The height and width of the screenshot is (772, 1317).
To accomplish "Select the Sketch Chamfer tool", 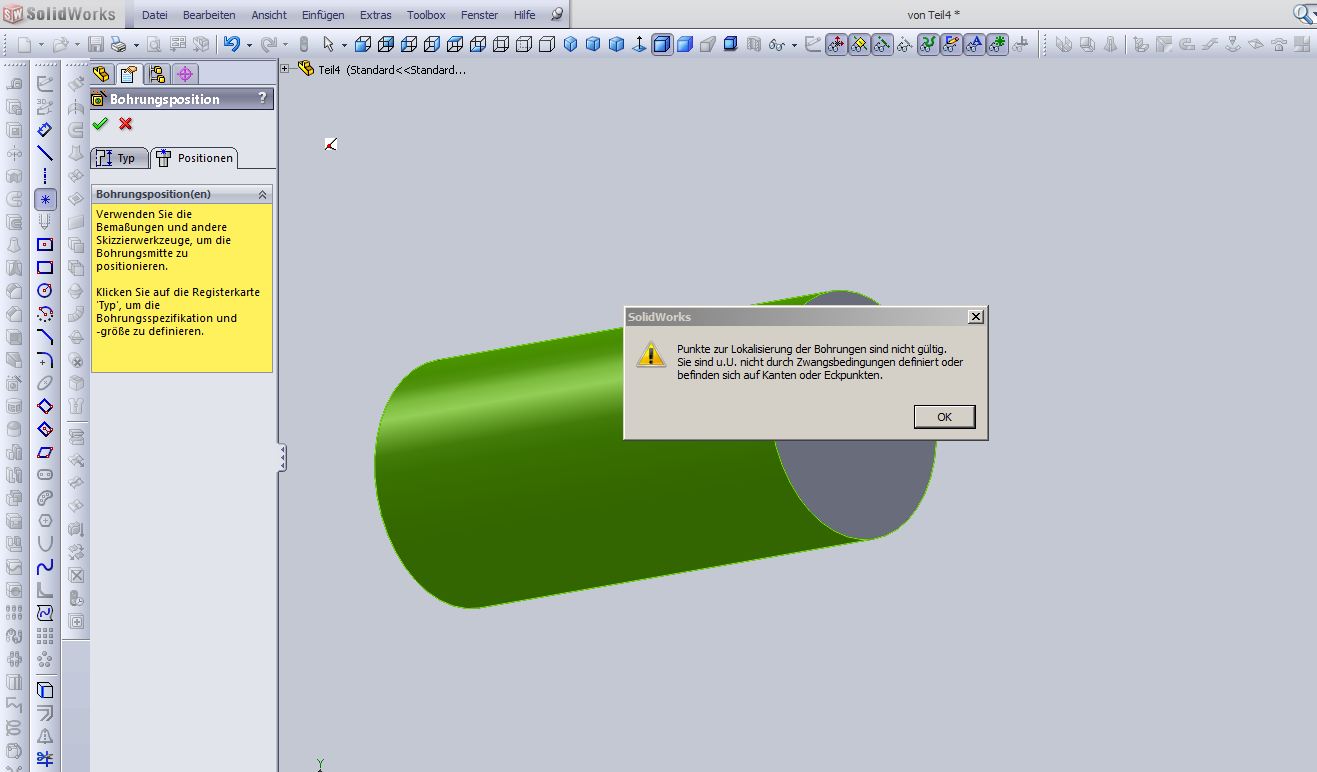I will click(x=45, y=337).
